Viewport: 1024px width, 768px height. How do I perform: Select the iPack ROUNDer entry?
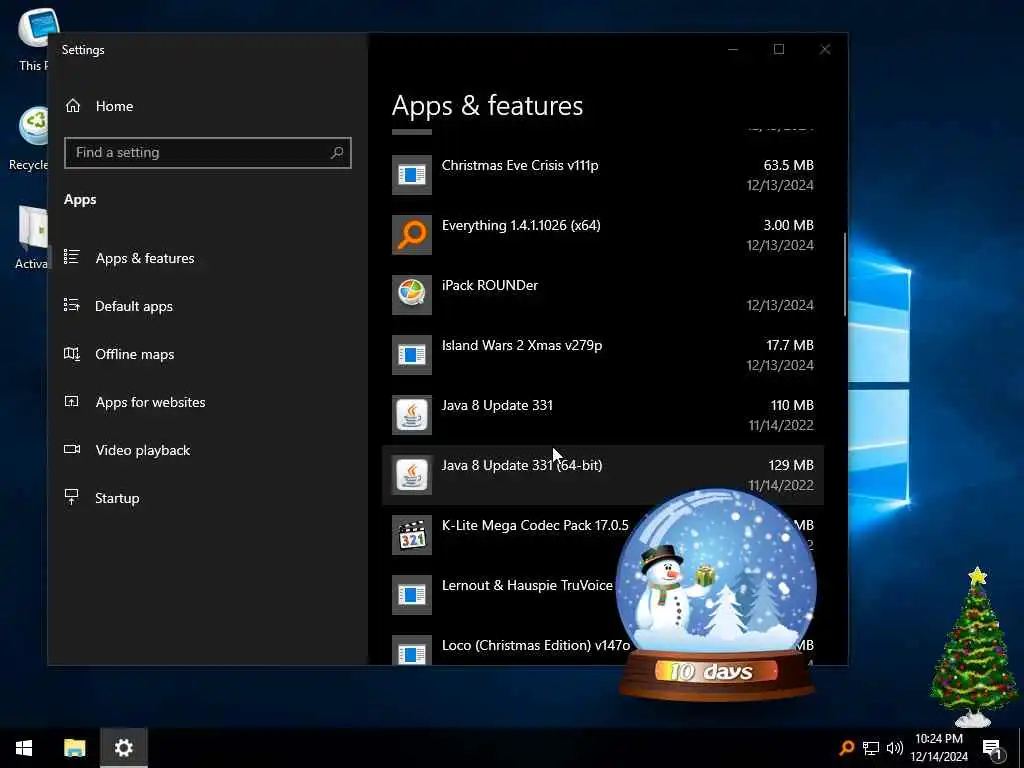[603, 295]
